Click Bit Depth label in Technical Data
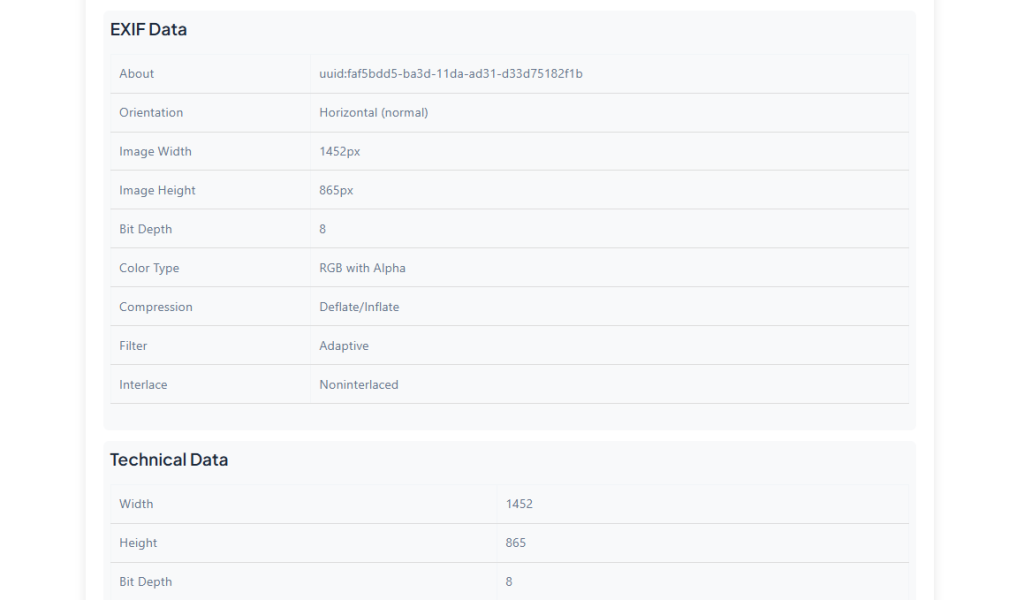The width and height of the screenshot is (1024, 600). 146,582
